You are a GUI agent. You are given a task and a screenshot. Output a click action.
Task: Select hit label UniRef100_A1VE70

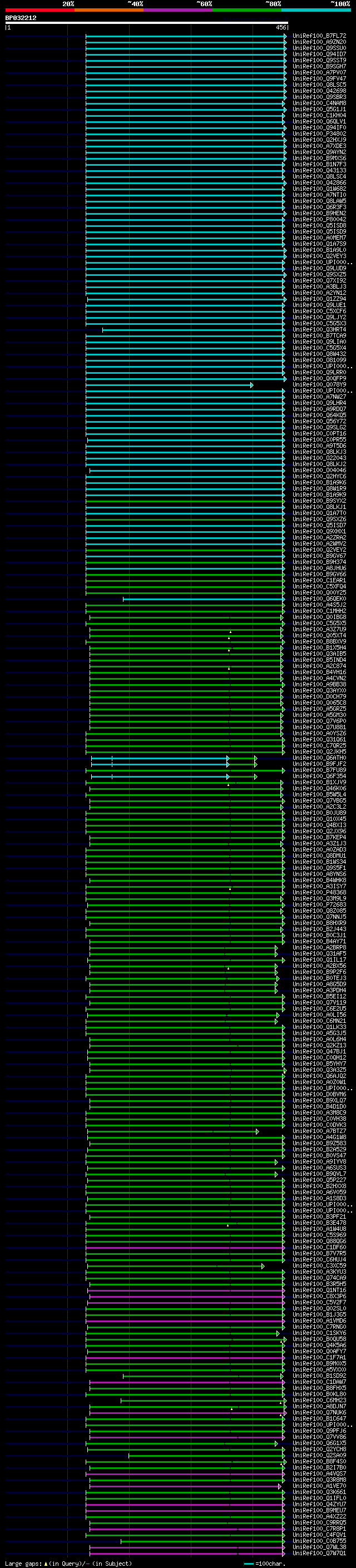click(x=319, y=1486)
